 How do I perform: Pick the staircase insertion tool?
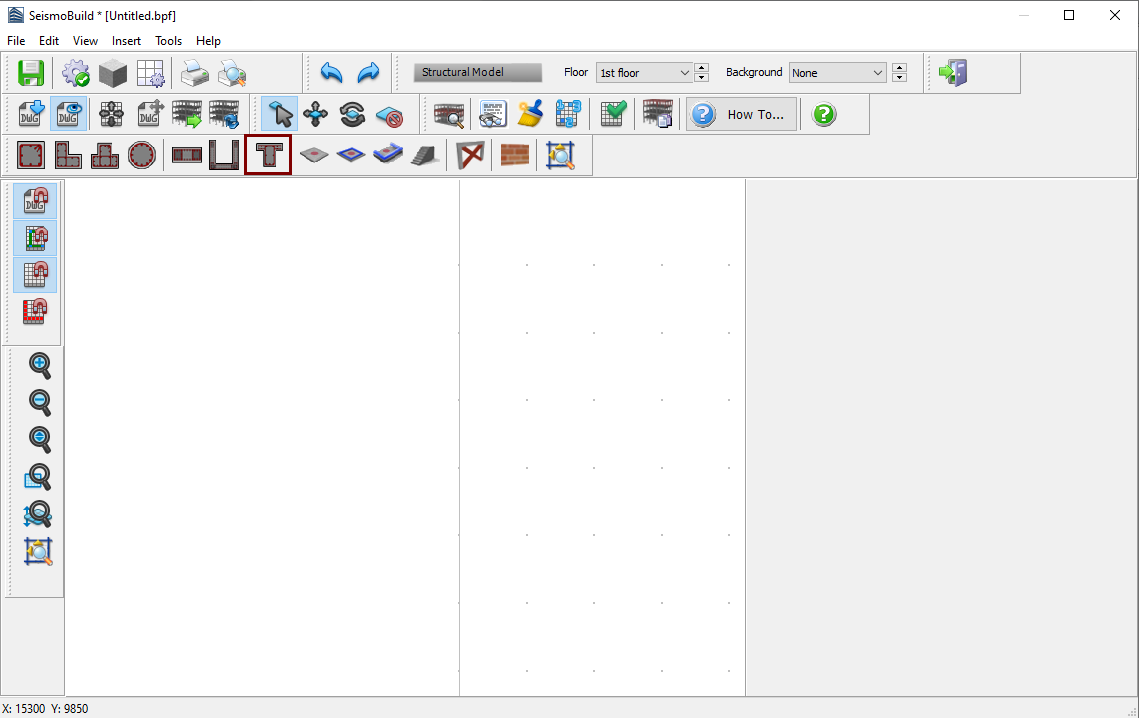coord(424,155)
